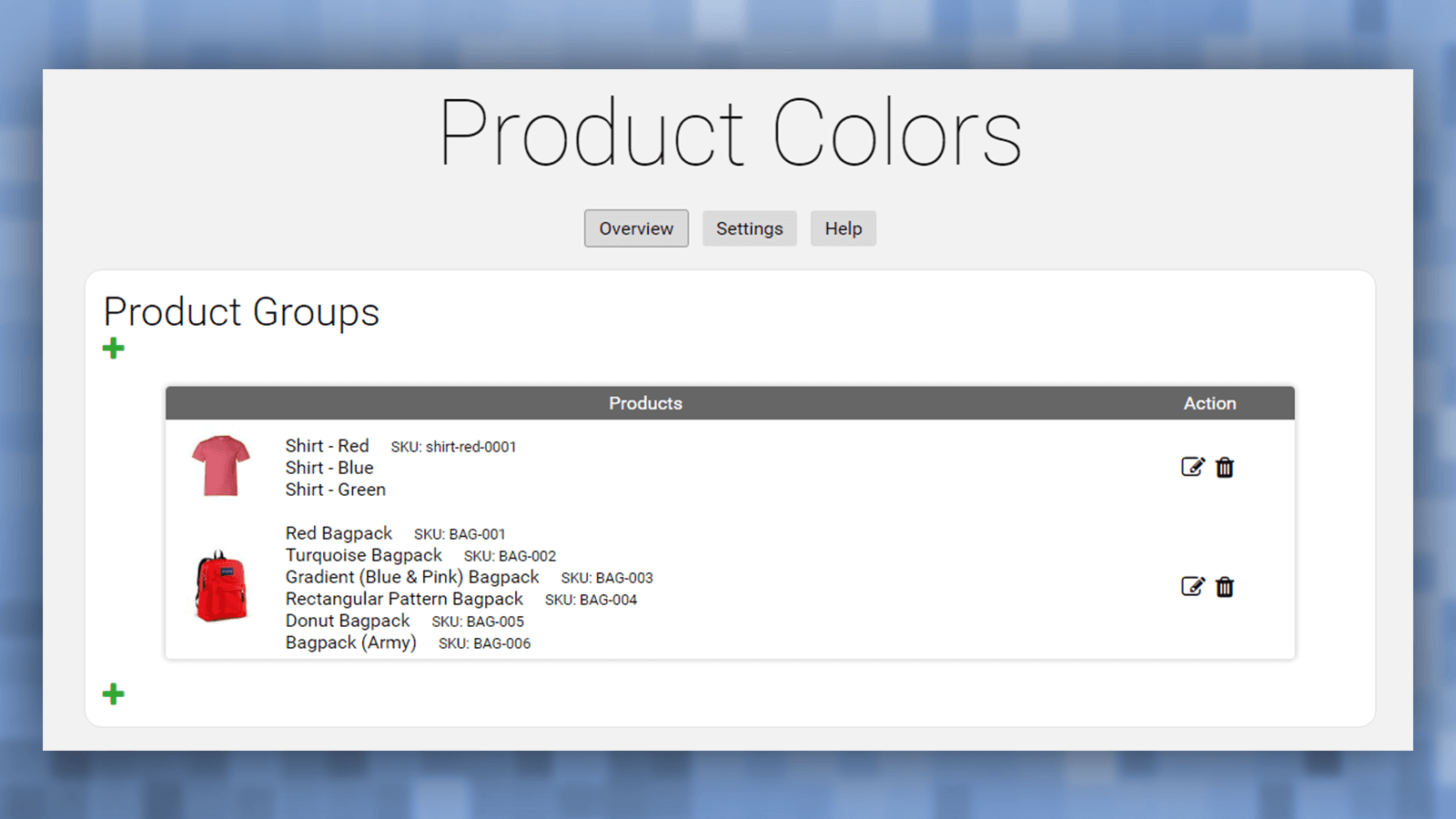The width and height of the screenshot is (1456, 819).
Task: Select the Shirt - Blue product name
Action: click(329, 468)
